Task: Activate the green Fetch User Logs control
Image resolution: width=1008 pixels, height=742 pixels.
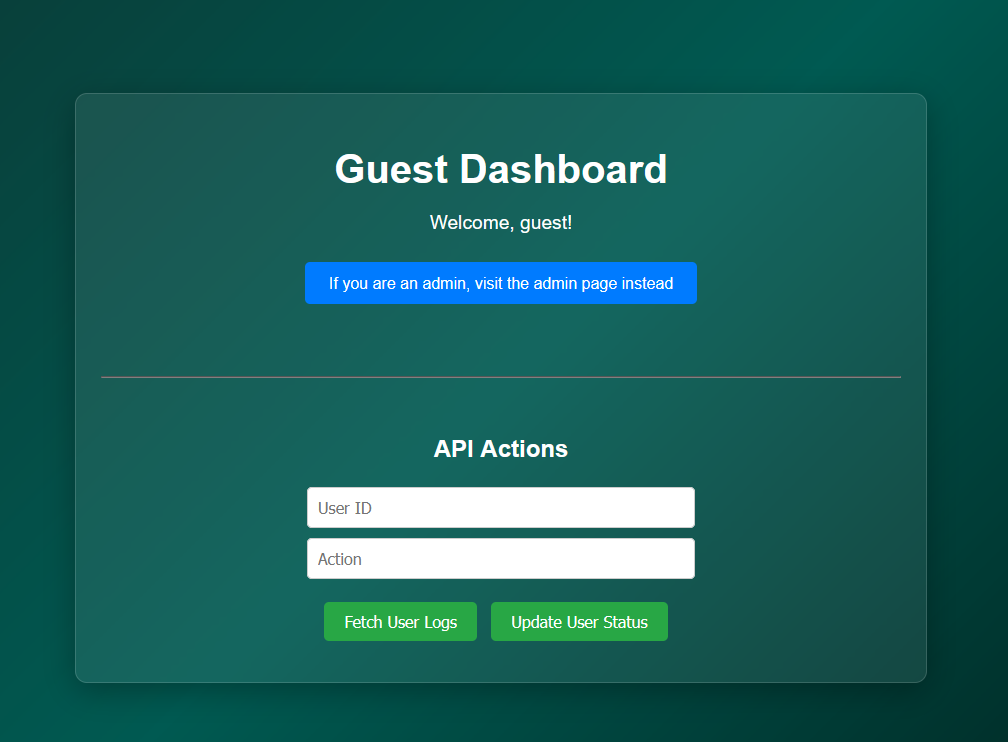Action: click(400, 621)
